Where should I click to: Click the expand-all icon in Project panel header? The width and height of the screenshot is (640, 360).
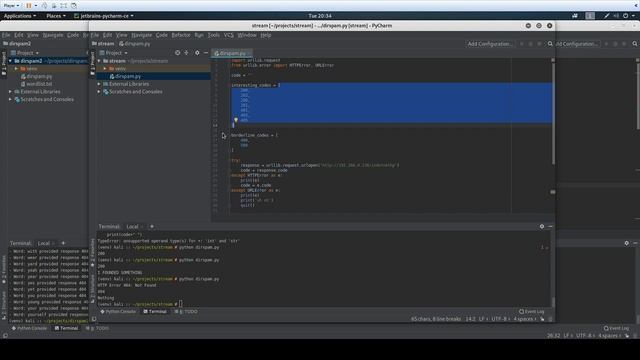(187, 53)
